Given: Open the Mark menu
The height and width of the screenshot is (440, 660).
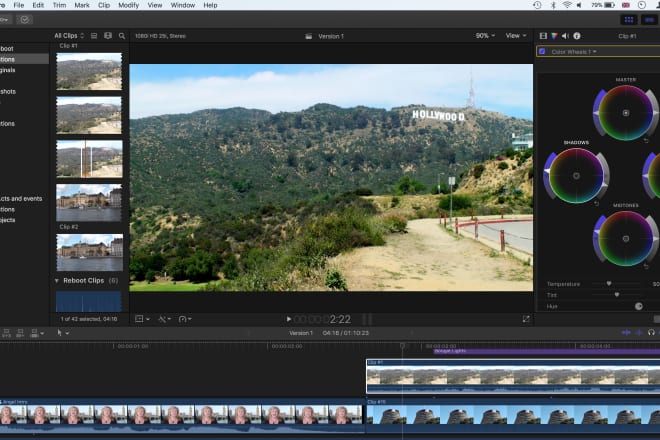Looking at the screenshot, I should click(82, 5).
